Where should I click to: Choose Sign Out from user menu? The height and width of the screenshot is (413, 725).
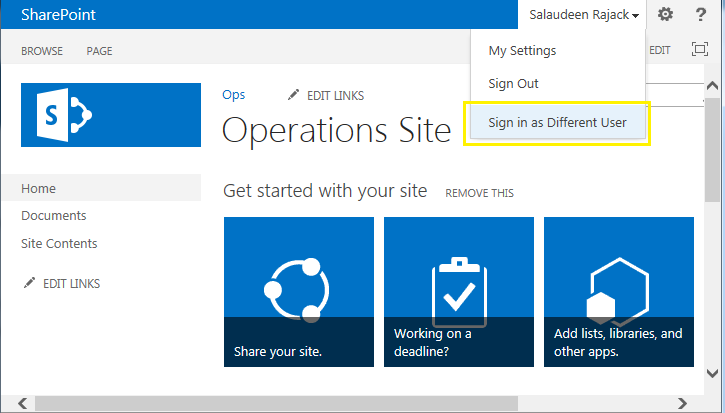[513, 84]
